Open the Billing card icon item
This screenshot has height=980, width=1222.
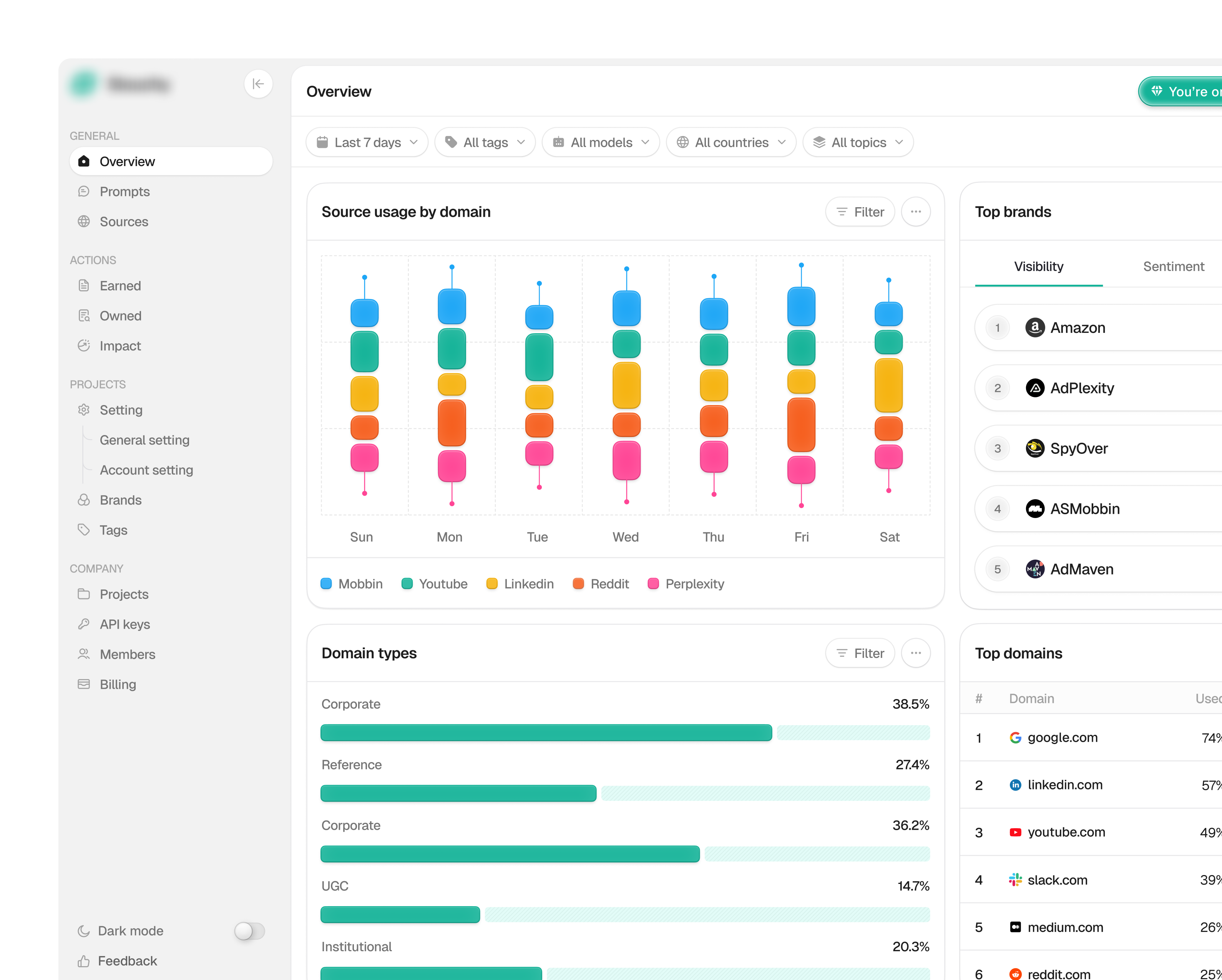tap(84, 684)
